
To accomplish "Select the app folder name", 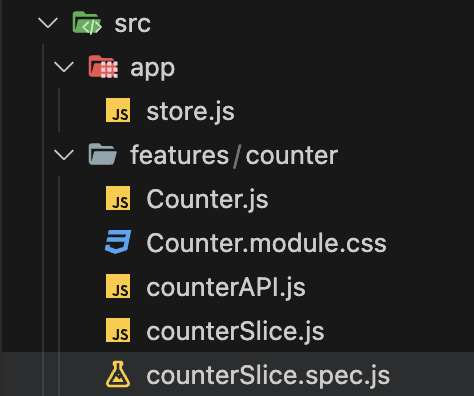I will 152,69.
